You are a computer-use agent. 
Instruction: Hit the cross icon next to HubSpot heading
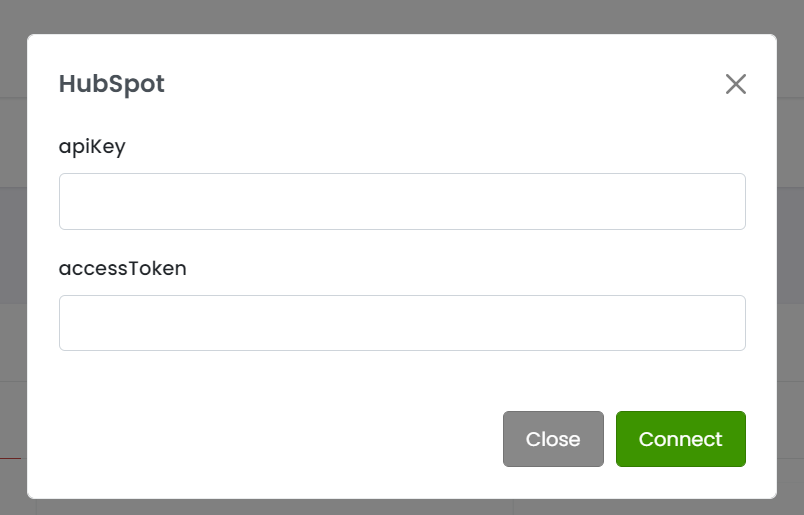pos(736,84)
